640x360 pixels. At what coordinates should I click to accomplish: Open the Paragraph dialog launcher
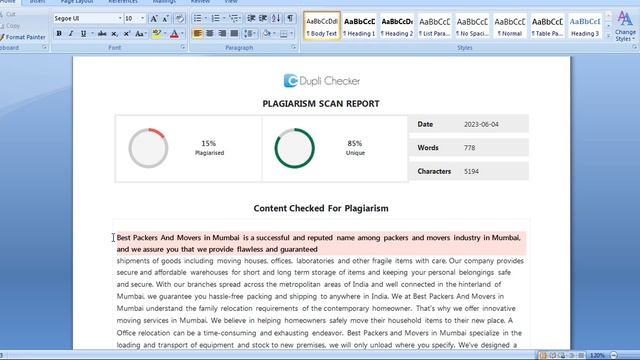coord(293,47)
